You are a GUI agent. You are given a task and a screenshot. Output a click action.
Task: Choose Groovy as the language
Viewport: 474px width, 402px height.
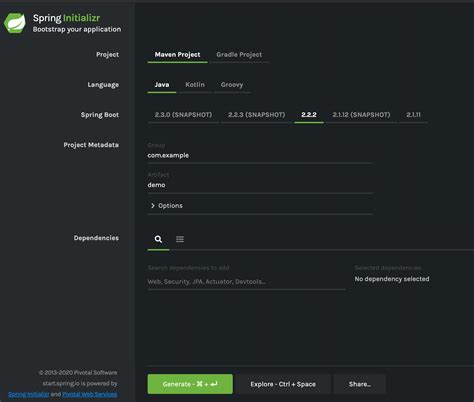click(x=232, y=85)
